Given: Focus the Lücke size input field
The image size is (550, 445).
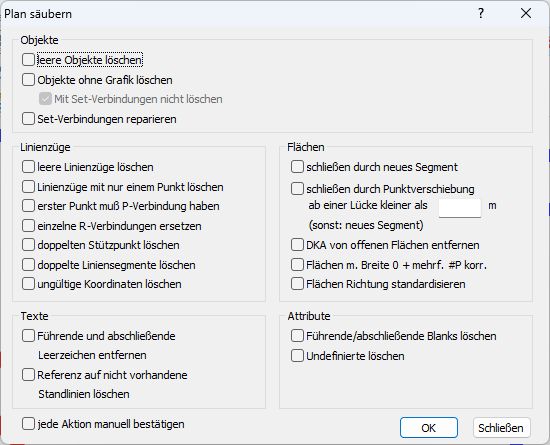Looking at the screenshot, I should (x=460, y=208).
